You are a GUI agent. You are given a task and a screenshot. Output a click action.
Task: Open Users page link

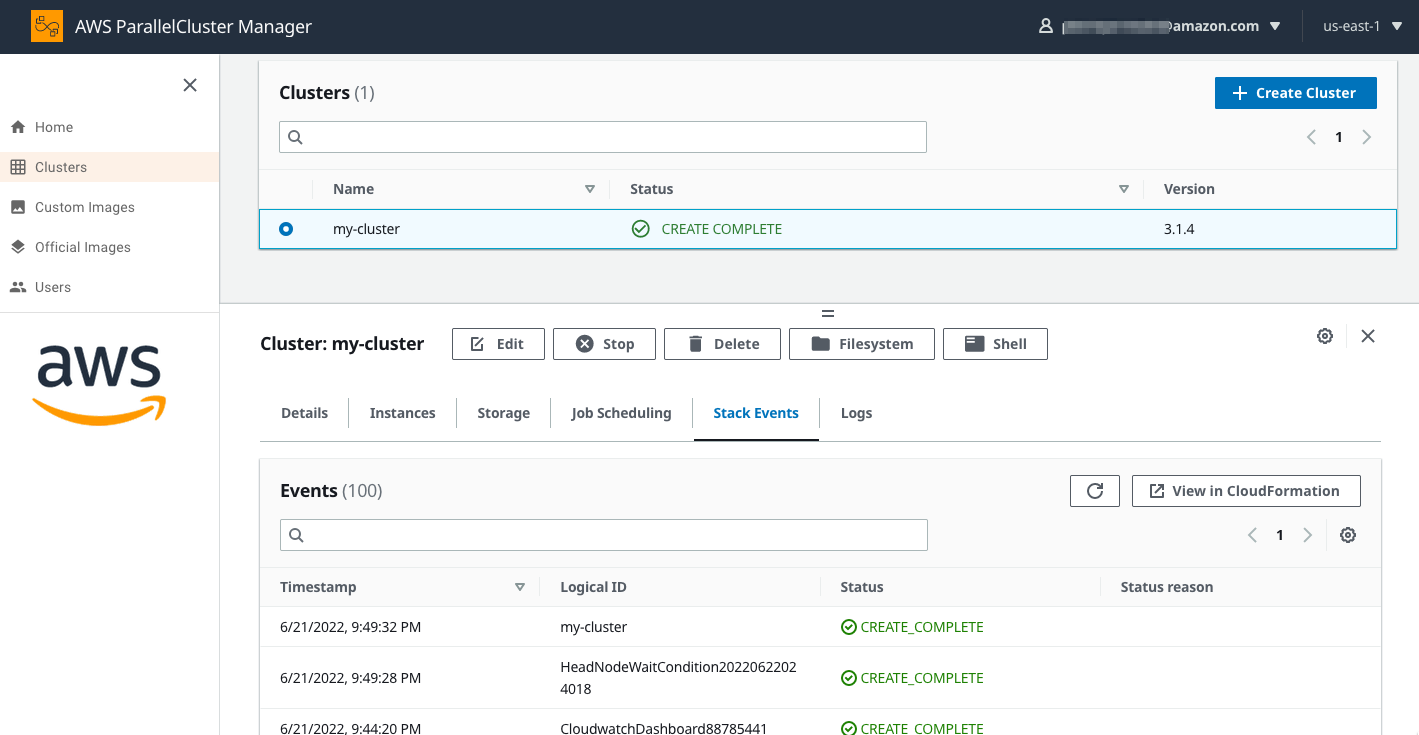click(x=53, y=287)
